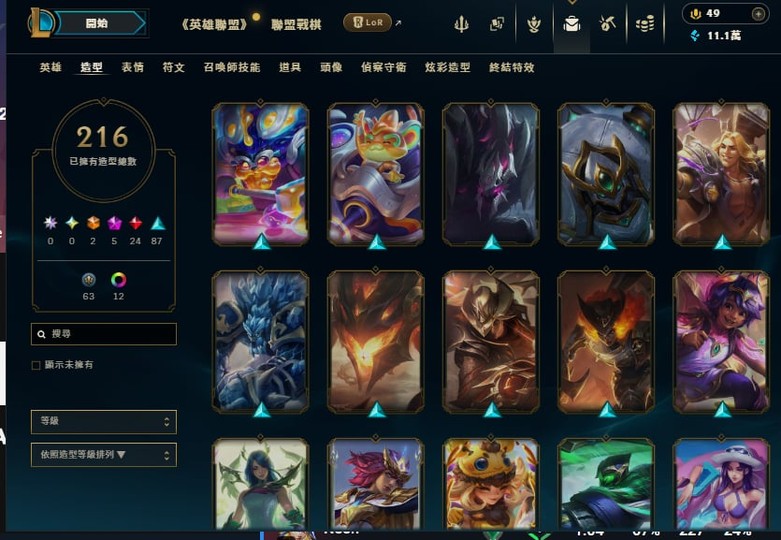Open the 等級 filter dropdown
The image size is (781, 540).
coord(104,421)
